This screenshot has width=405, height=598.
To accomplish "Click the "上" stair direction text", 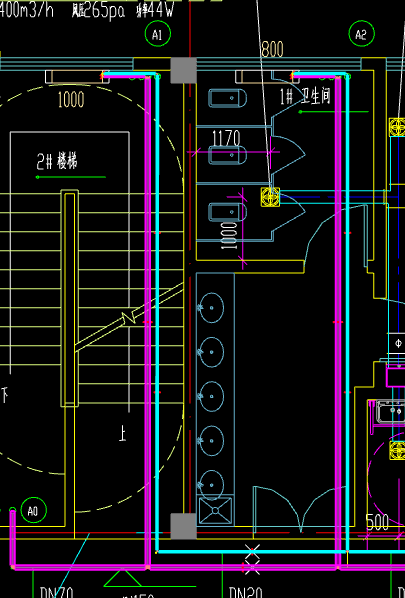I will [122, 434].
